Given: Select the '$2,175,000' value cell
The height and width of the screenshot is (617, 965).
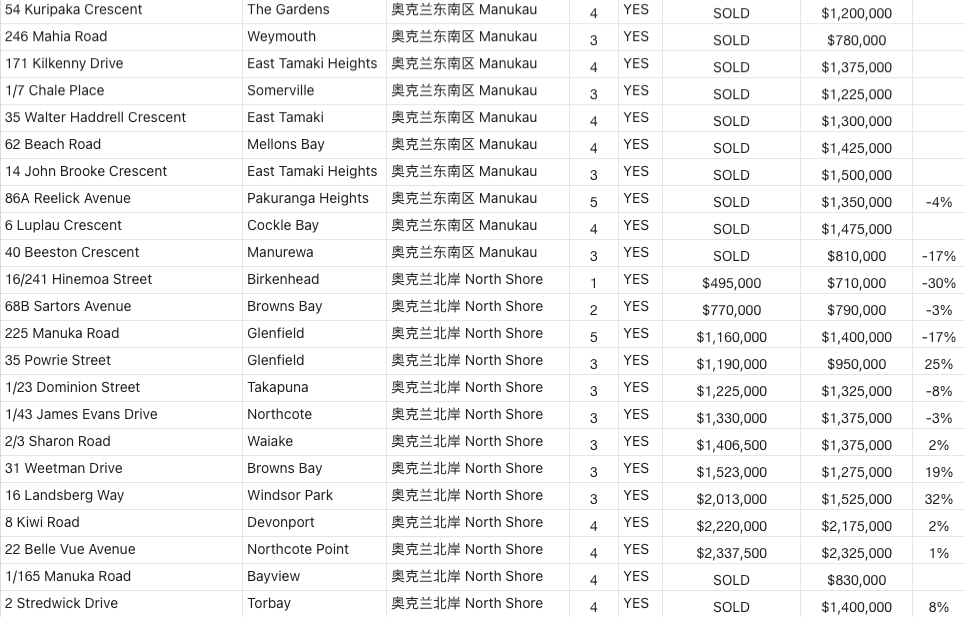Looking at the screenshot, I should pyautogui.click(x=856, y=525).
